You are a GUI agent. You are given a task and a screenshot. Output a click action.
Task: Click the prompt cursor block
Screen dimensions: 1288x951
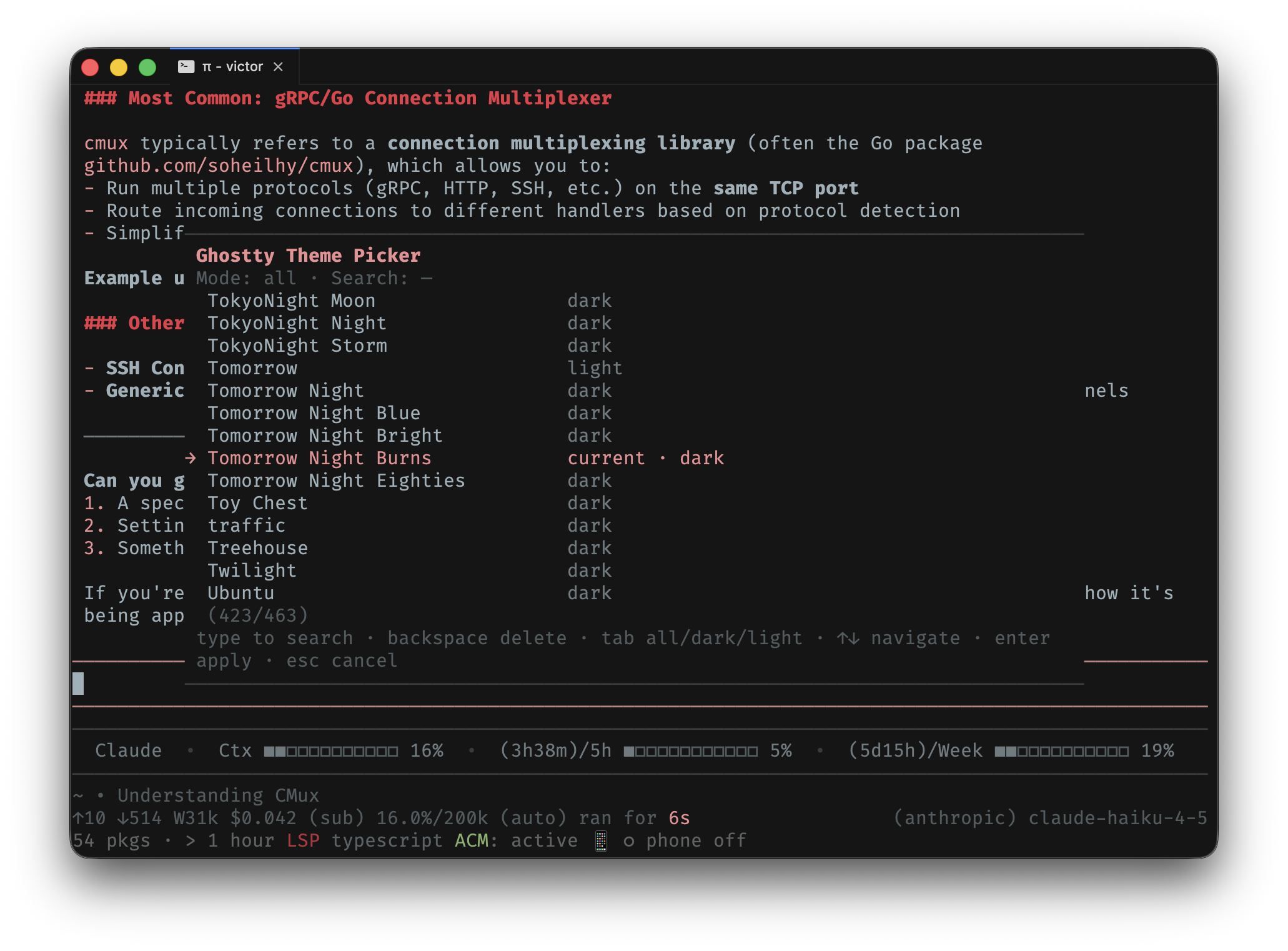click(x=78, y=684)
